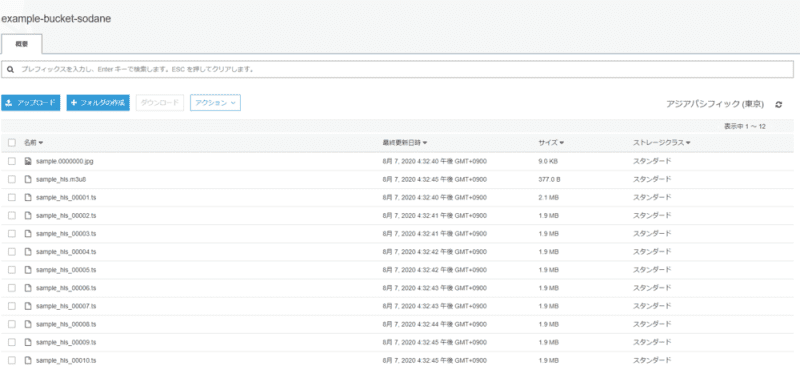Mark the checkbox for sample_hls_00006.ts
Screen dimensions: 800x378
click(x=12, y=288)
